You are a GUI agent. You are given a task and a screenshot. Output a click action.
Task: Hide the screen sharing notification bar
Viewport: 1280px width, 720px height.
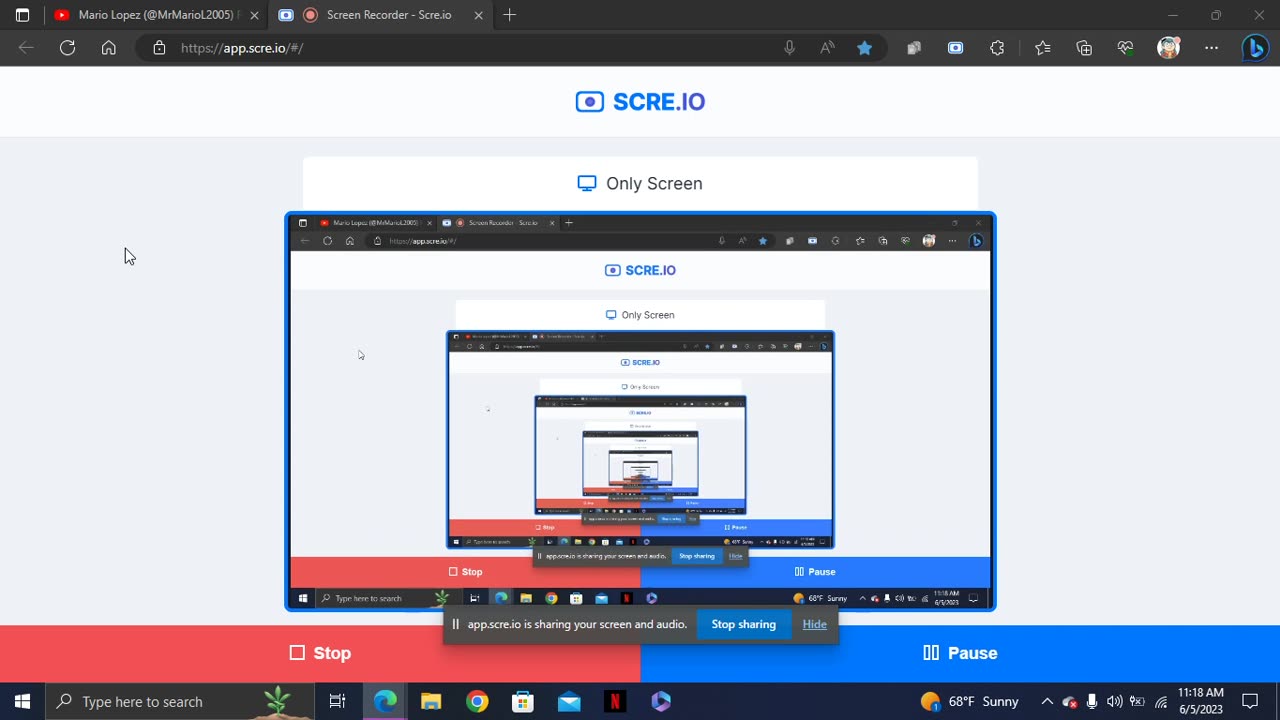point(814,624)
